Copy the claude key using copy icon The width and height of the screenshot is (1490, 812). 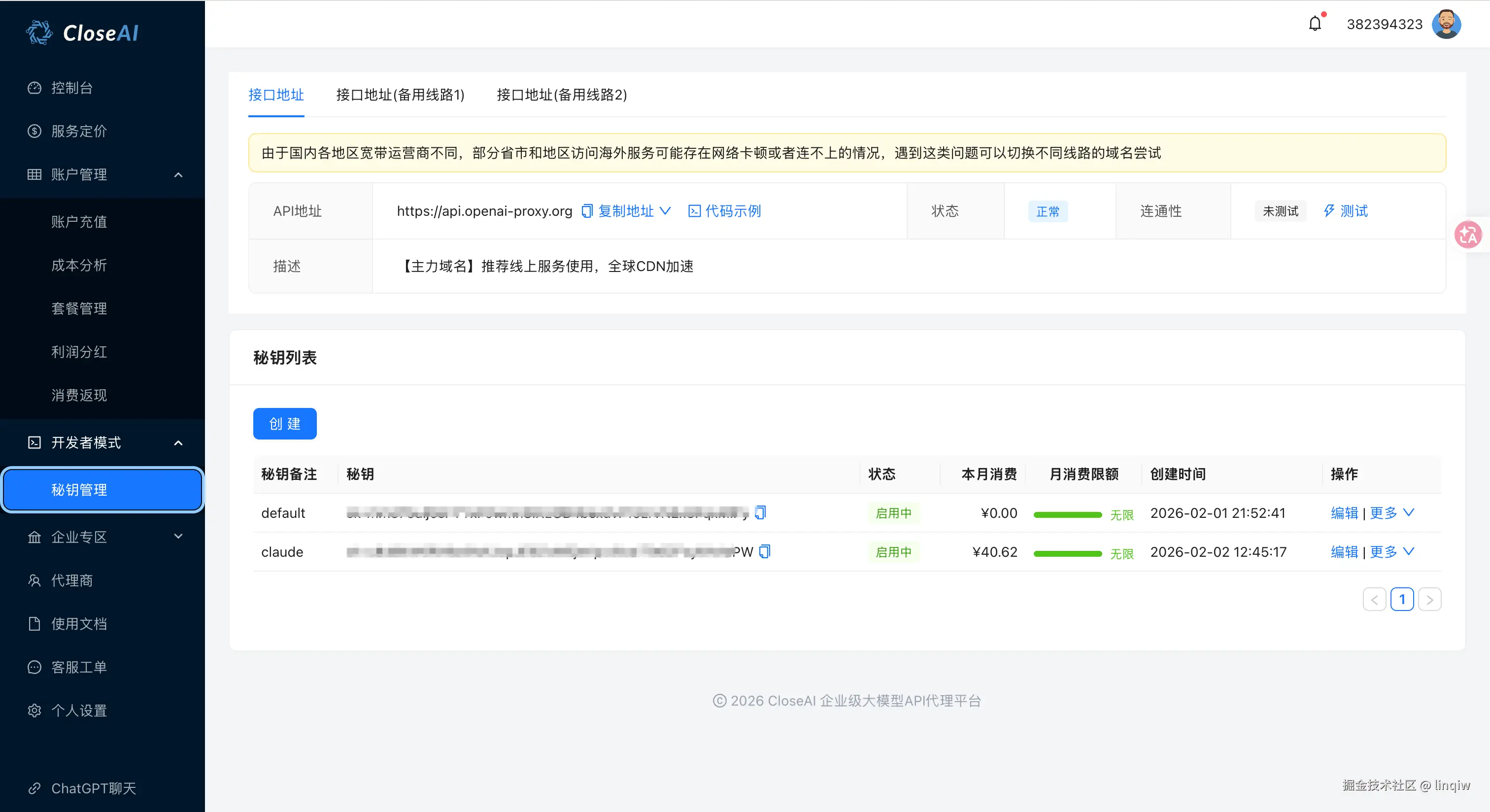(765, 551)
